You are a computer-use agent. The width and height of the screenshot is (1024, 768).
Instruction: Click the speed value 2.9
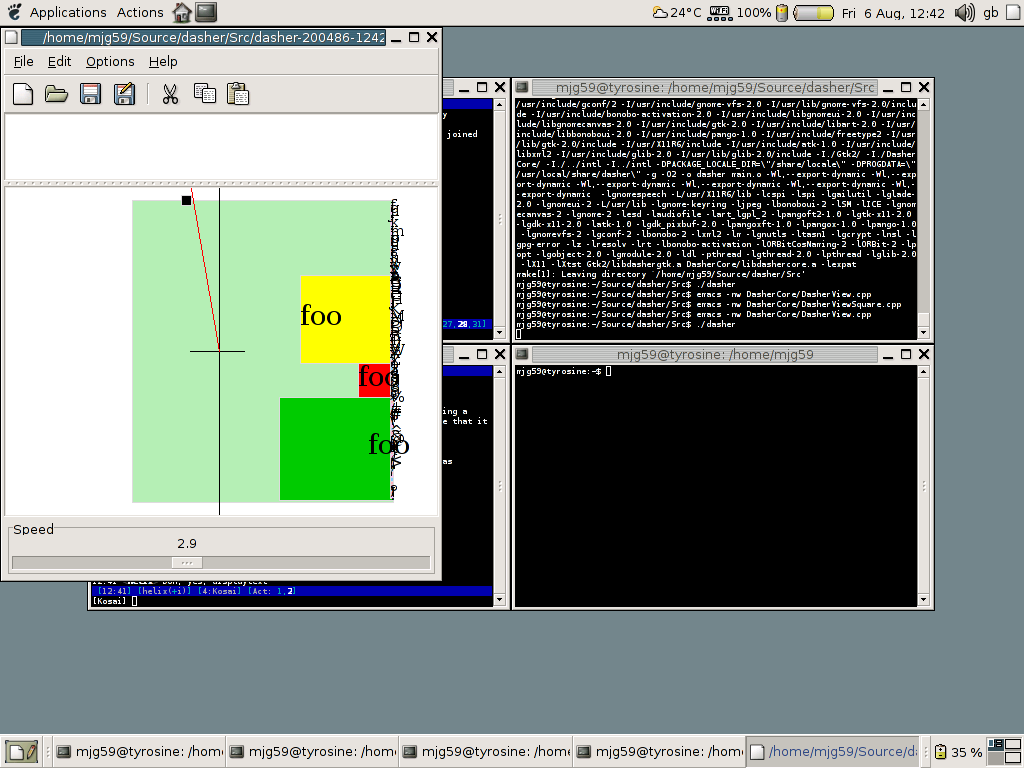coord(187,543)
